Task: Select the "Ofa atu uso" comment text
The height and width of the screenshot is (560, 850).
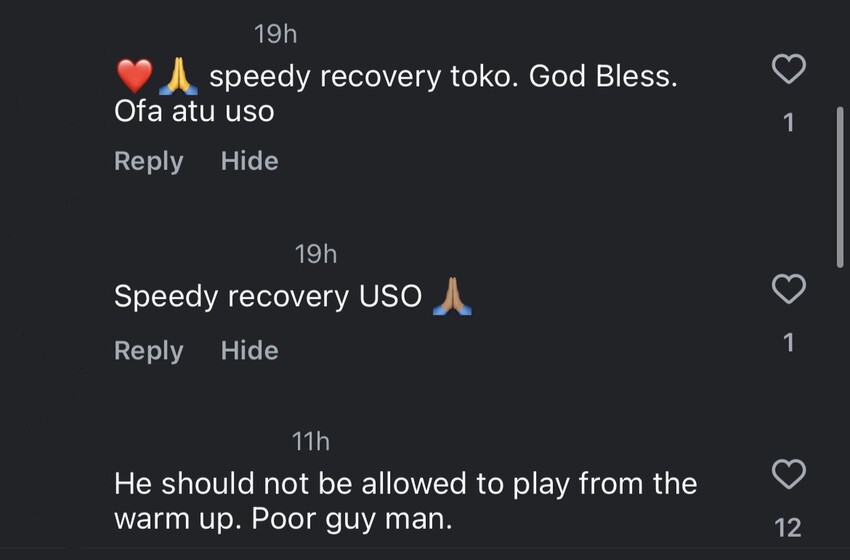Action: pyautogui.click(x=194, y=111)
